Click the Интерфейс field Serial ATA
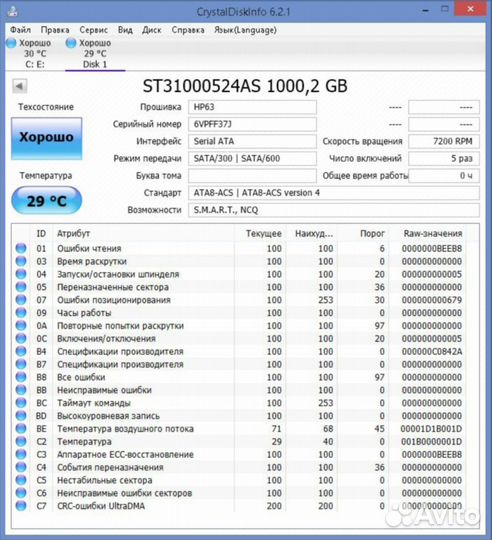Viewport: 492px width, 540px height. [x=252, y=141]
